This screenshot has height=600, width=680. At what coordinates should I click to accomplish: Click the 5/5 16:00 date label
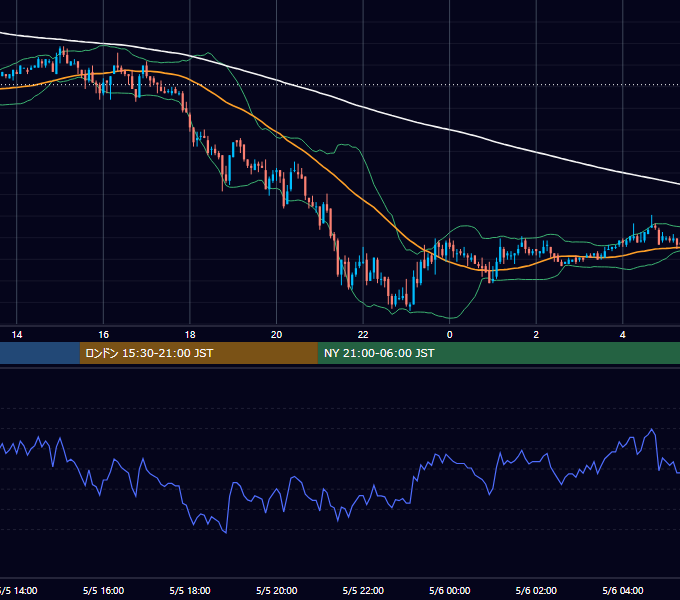[103, 590]
